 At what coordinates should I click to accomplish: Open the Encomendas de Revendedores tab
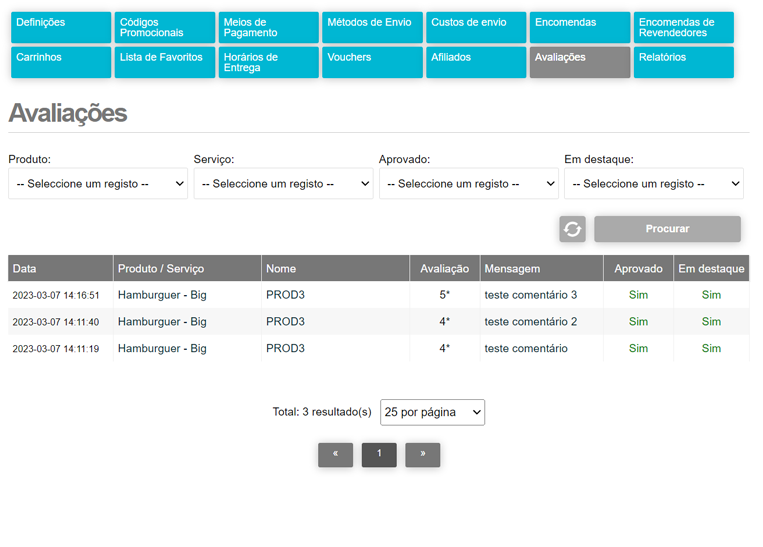click(x=684, y=27)
